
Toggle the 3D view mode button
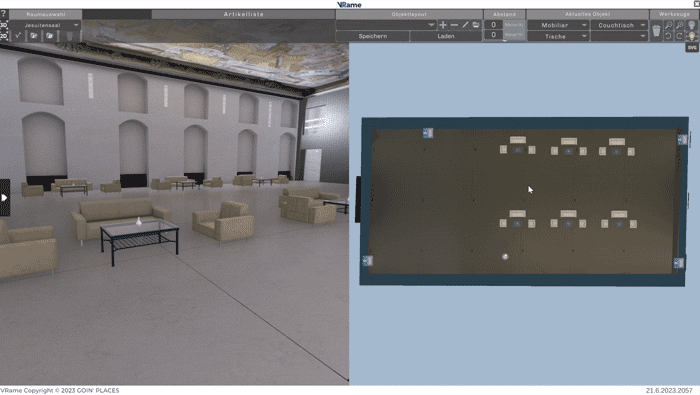click(4, 25)
